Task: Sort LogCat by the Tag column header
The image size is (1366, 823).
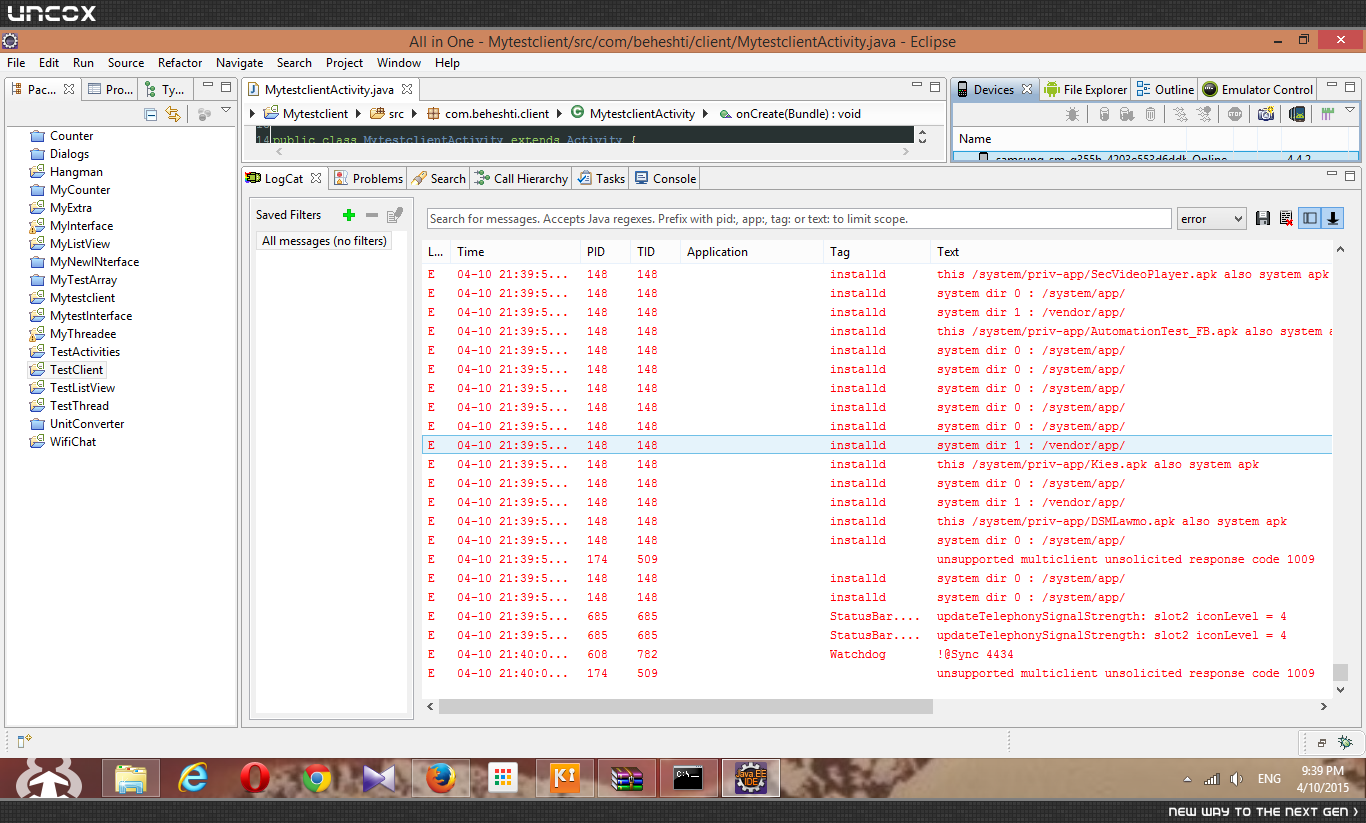Action: pyautogui.click(x=877, y=252)
